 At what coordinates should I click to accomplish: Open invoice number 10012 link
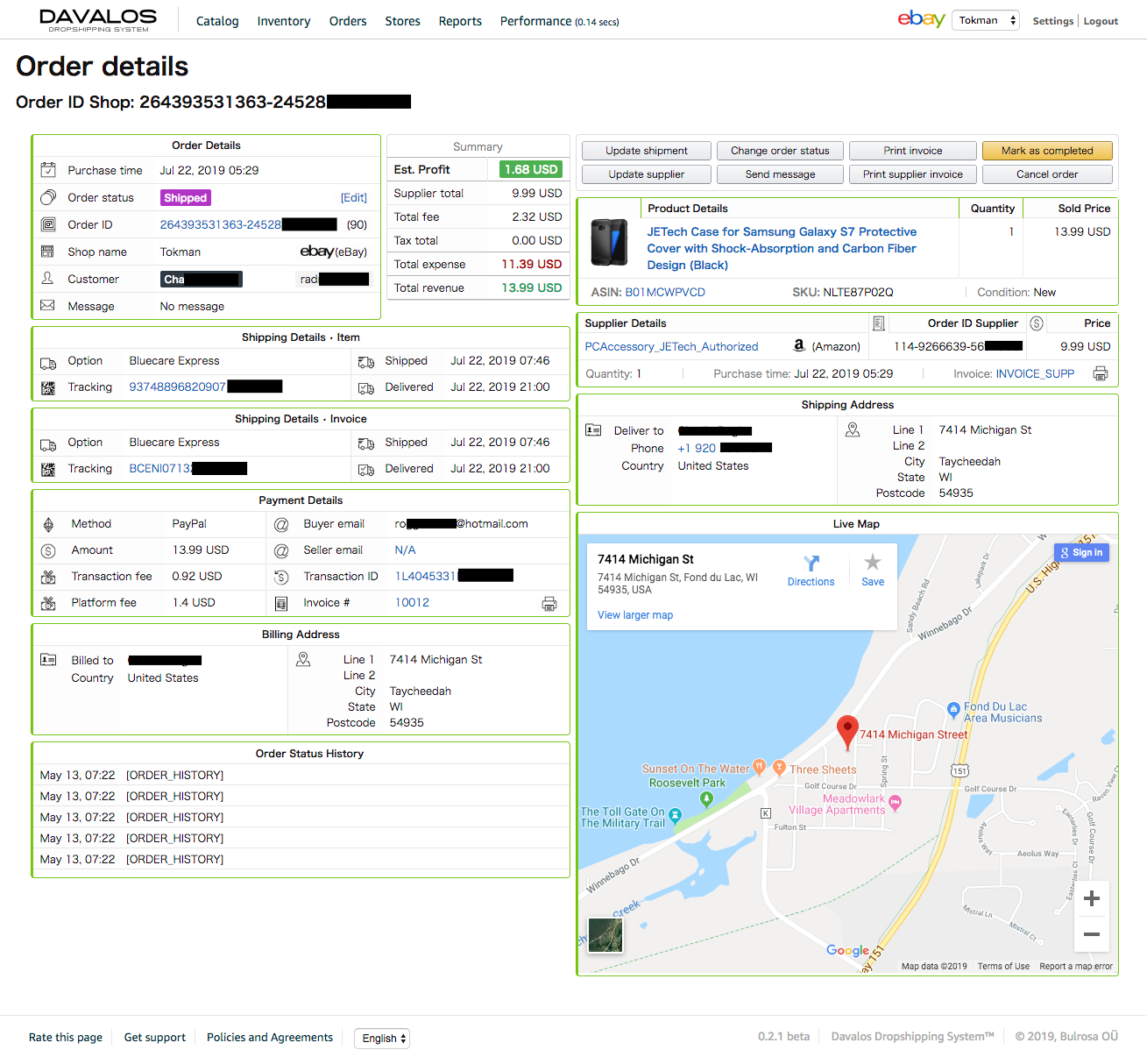pyautogui.click(x=412, y=603)
